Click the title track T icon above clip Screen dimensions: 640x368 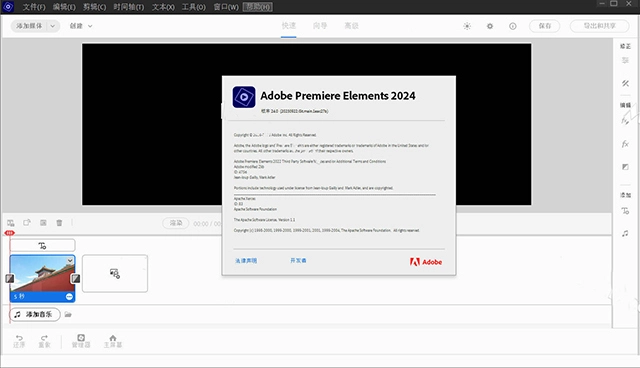42,246
